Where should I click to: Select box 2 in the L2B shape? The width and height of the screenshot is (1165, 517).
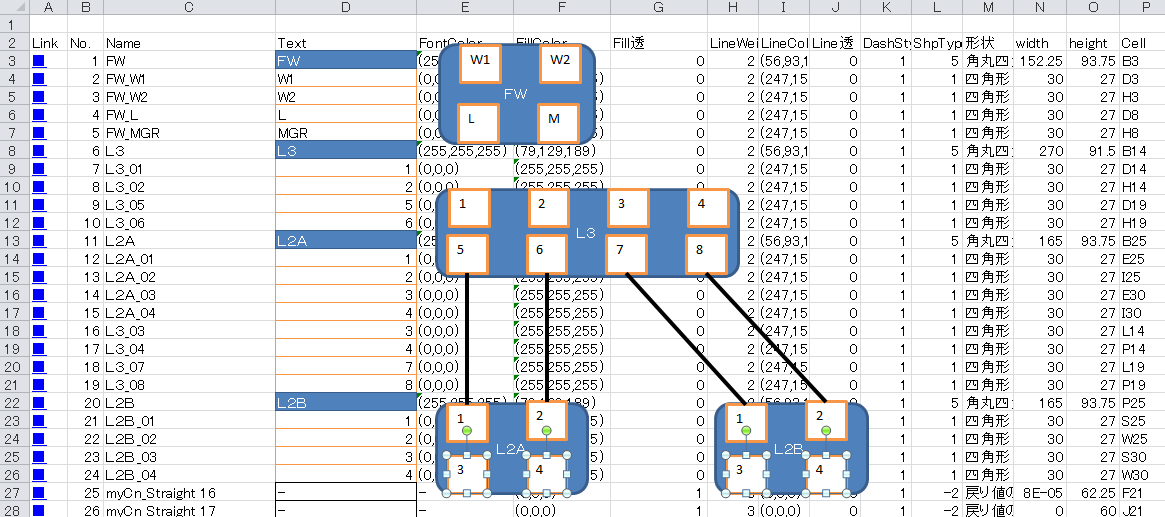coord(826,421)
